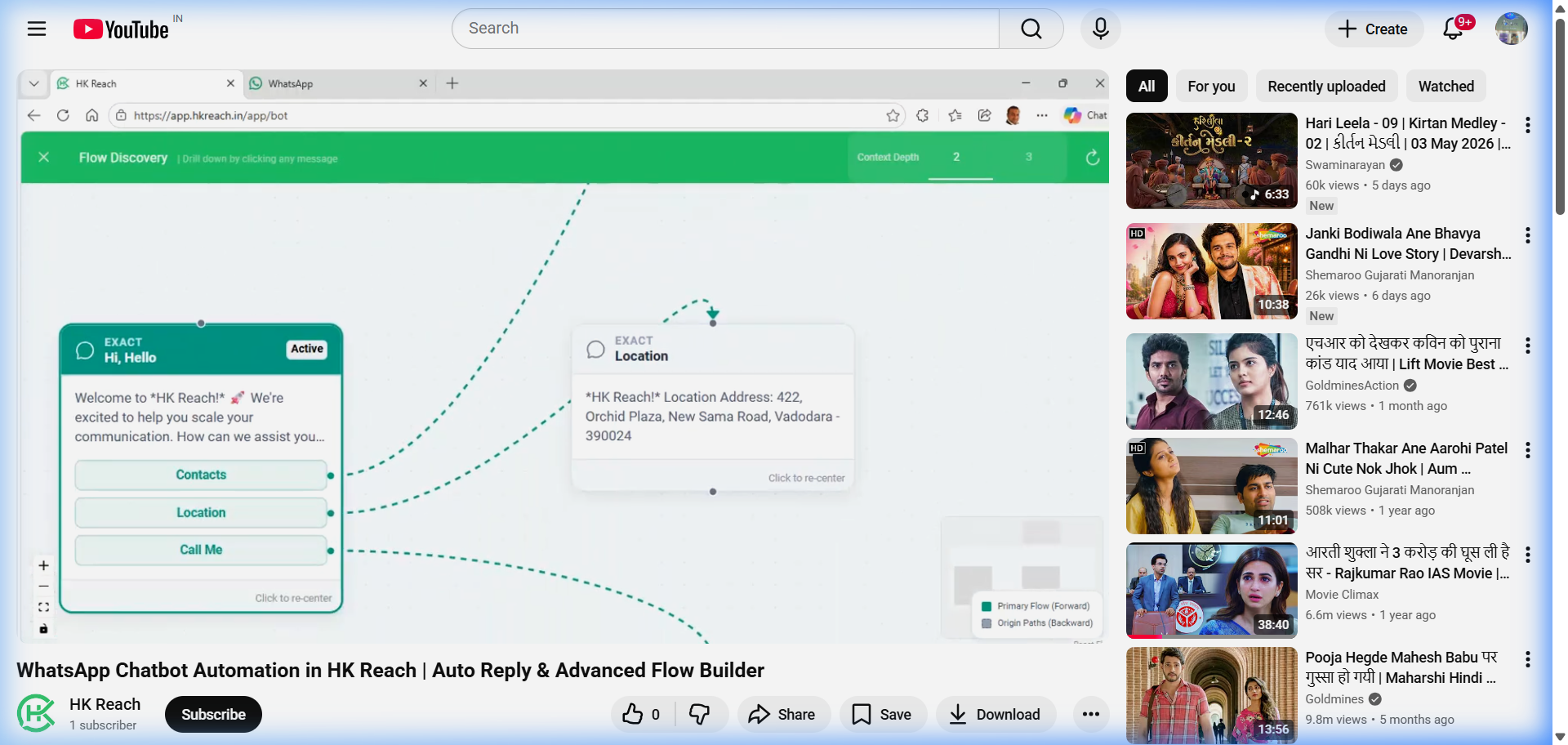Select the For you filter chip
The image size is (1568, 745).
click(1211, 86)
